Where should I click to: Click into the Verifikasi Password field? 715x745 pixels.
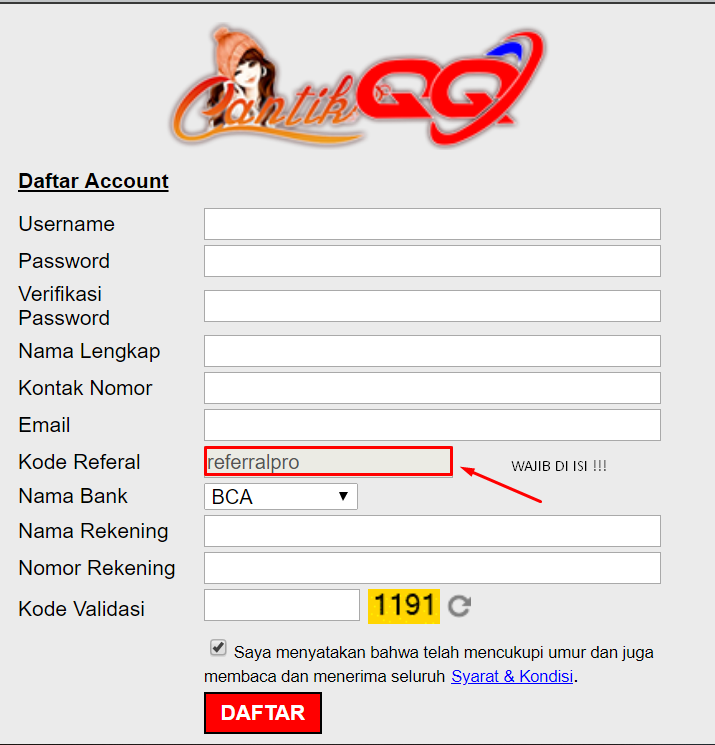(432, 306)
